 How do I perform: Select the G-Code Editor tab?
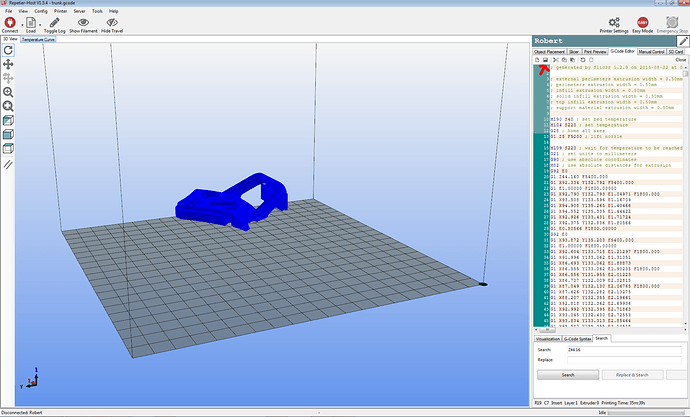623,51
